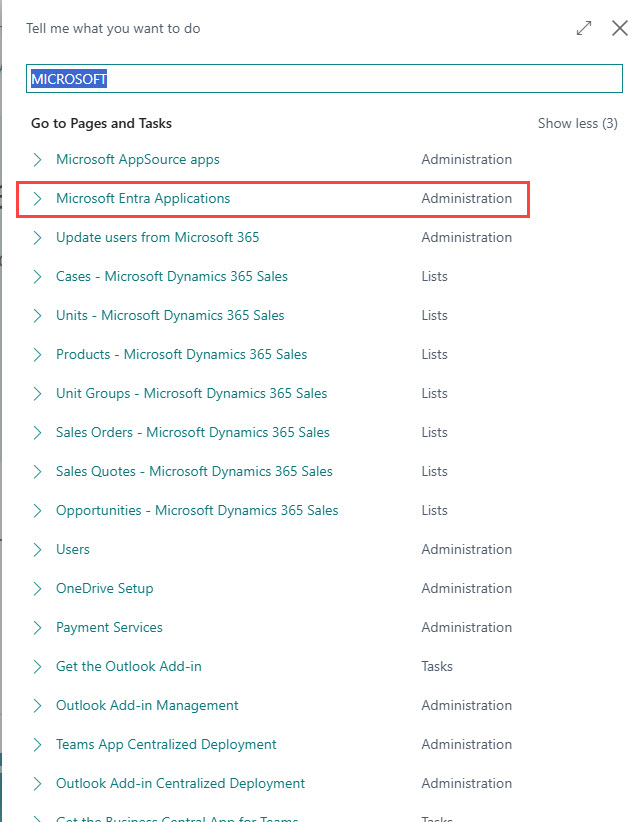Open Microsoft Entra Applications result
The image size is (644, 822).
click(143, 198)
